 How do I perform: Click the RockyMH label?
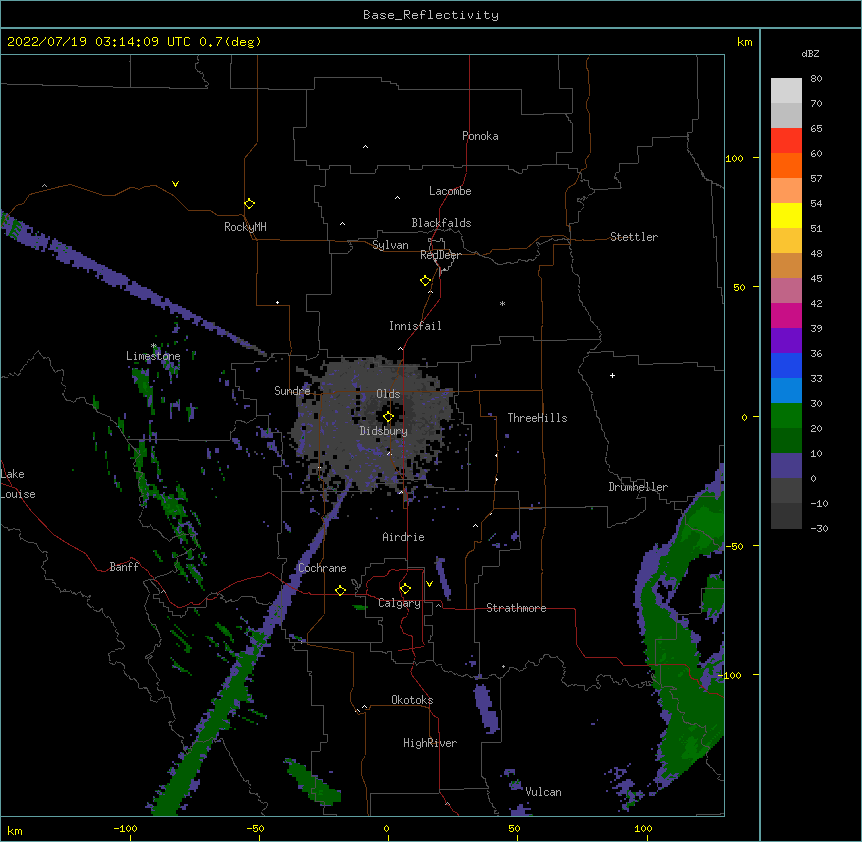coord(245,227)
